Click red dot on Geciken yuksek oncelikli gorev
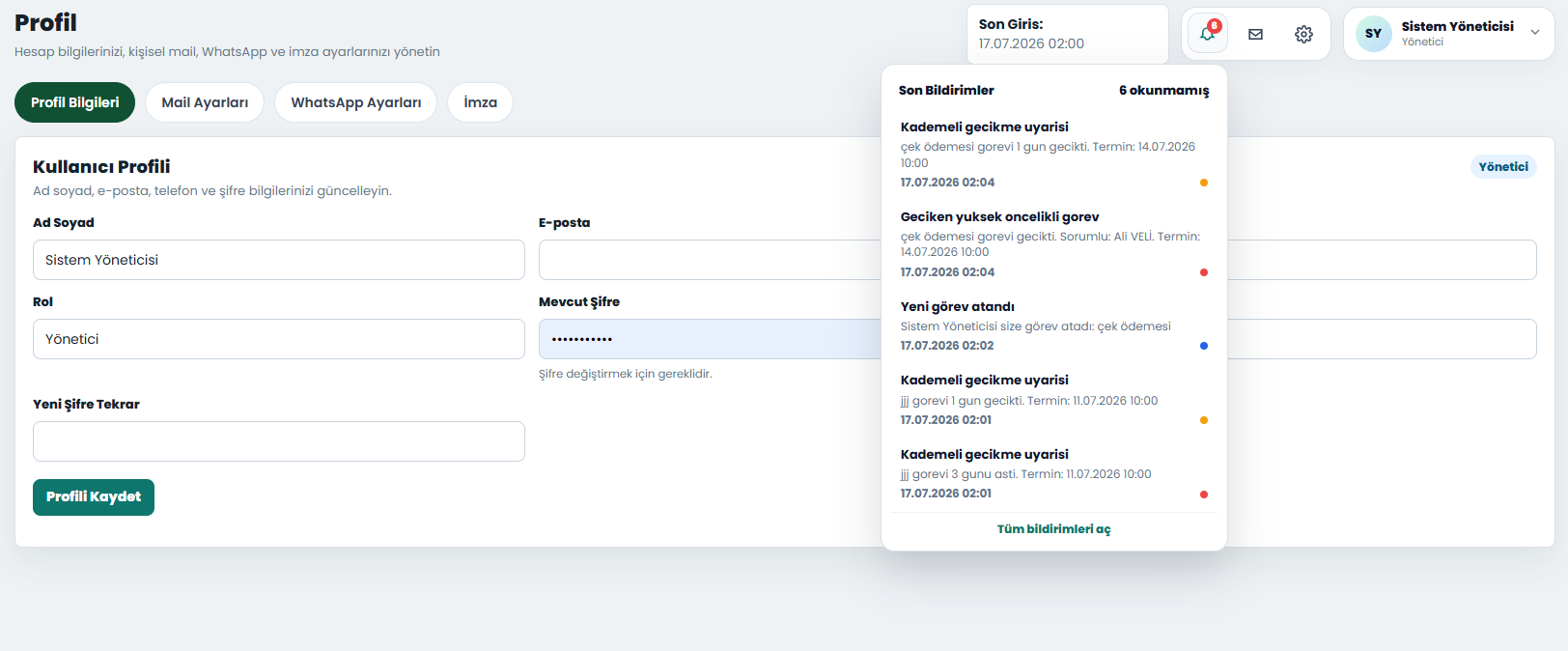This screenshot has width=1568, height=651. 1203,272
